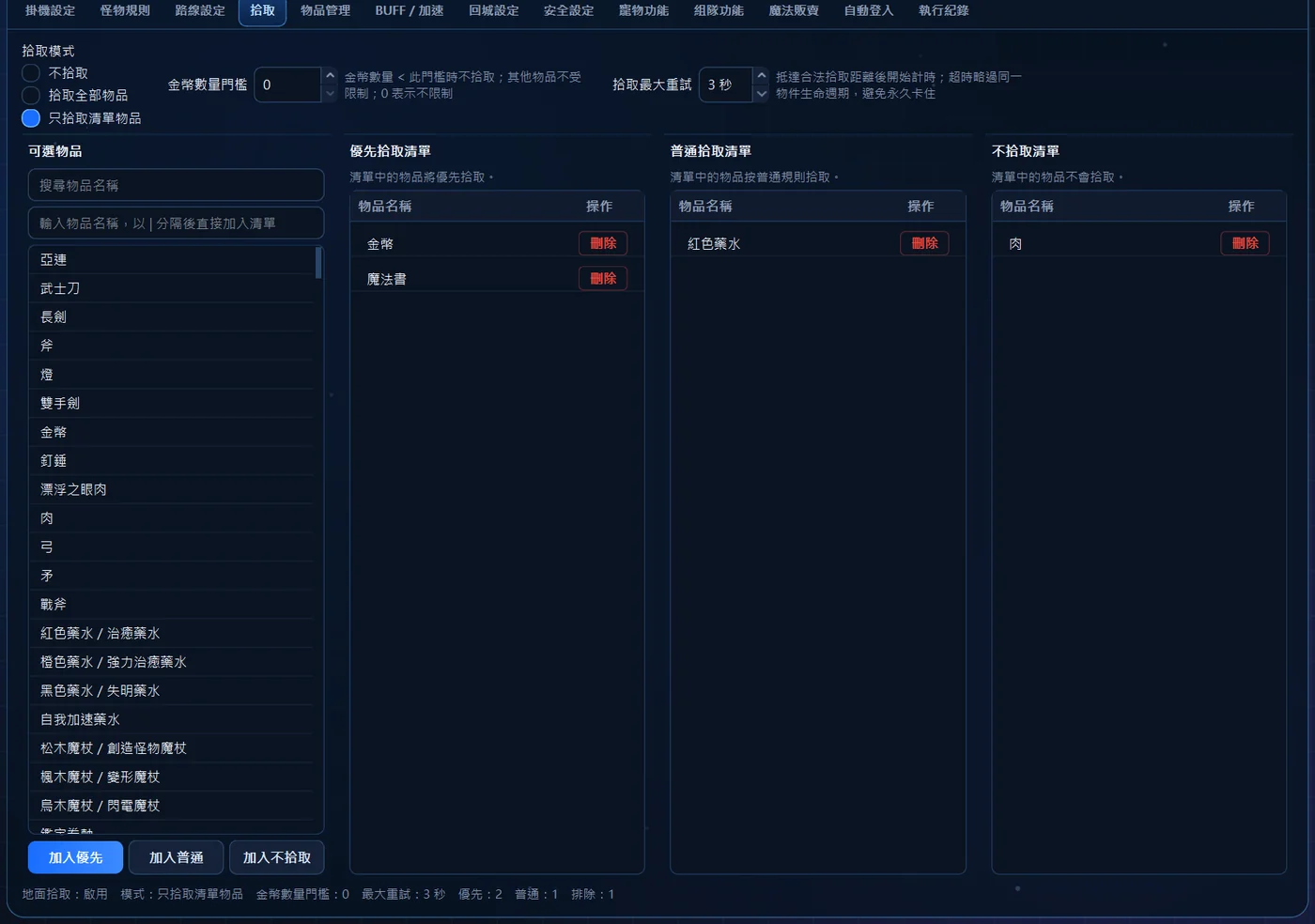Image resolution: width=1315 pixels, height=924 pixels.
Task: Decrease the 拾取最大重試 seconds
Action: click(761, 93)
